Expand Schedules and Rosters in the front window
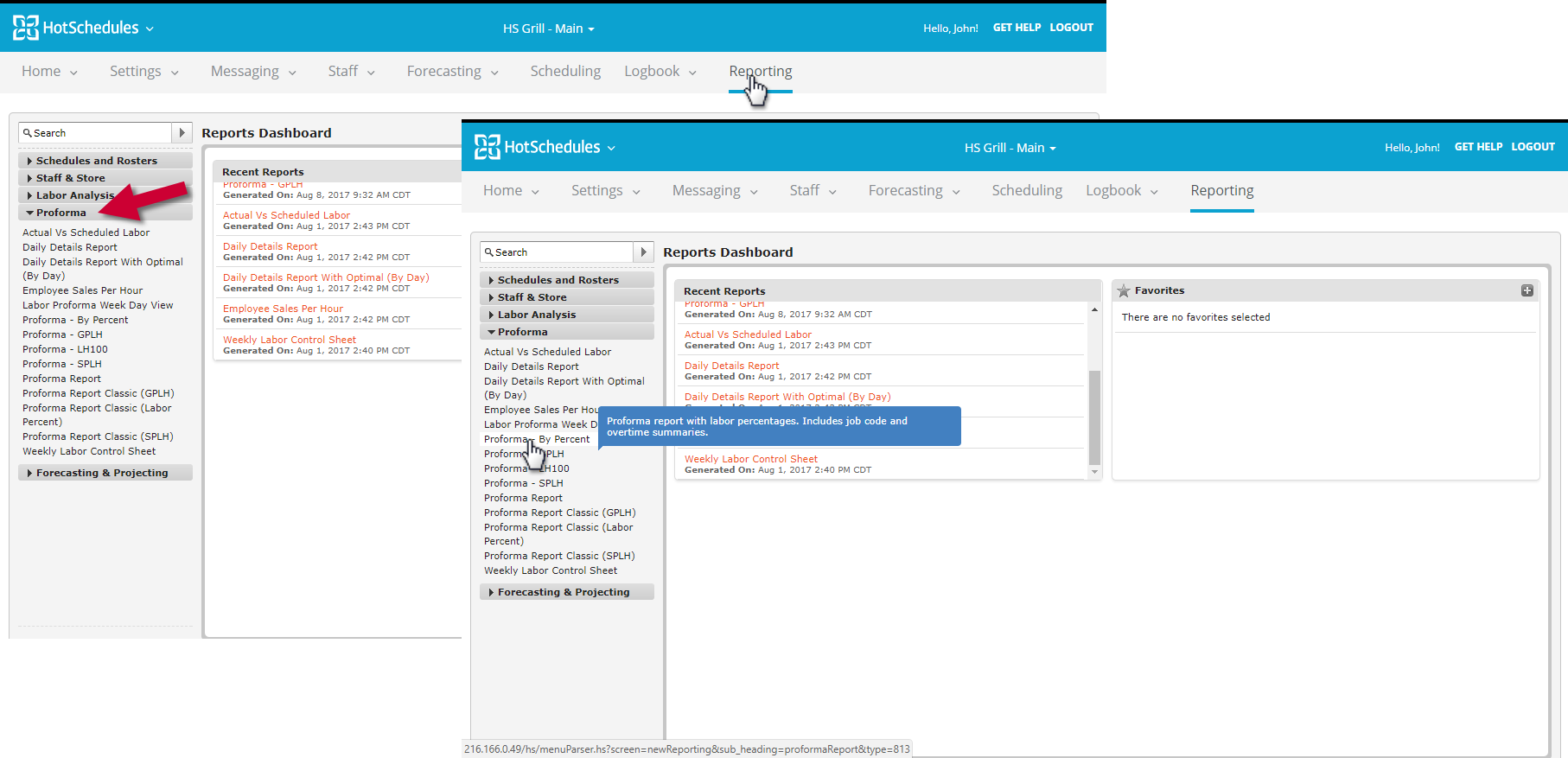Image resolution: width=1568 pixels, height=758 pixels. click(x=567, y=280)
